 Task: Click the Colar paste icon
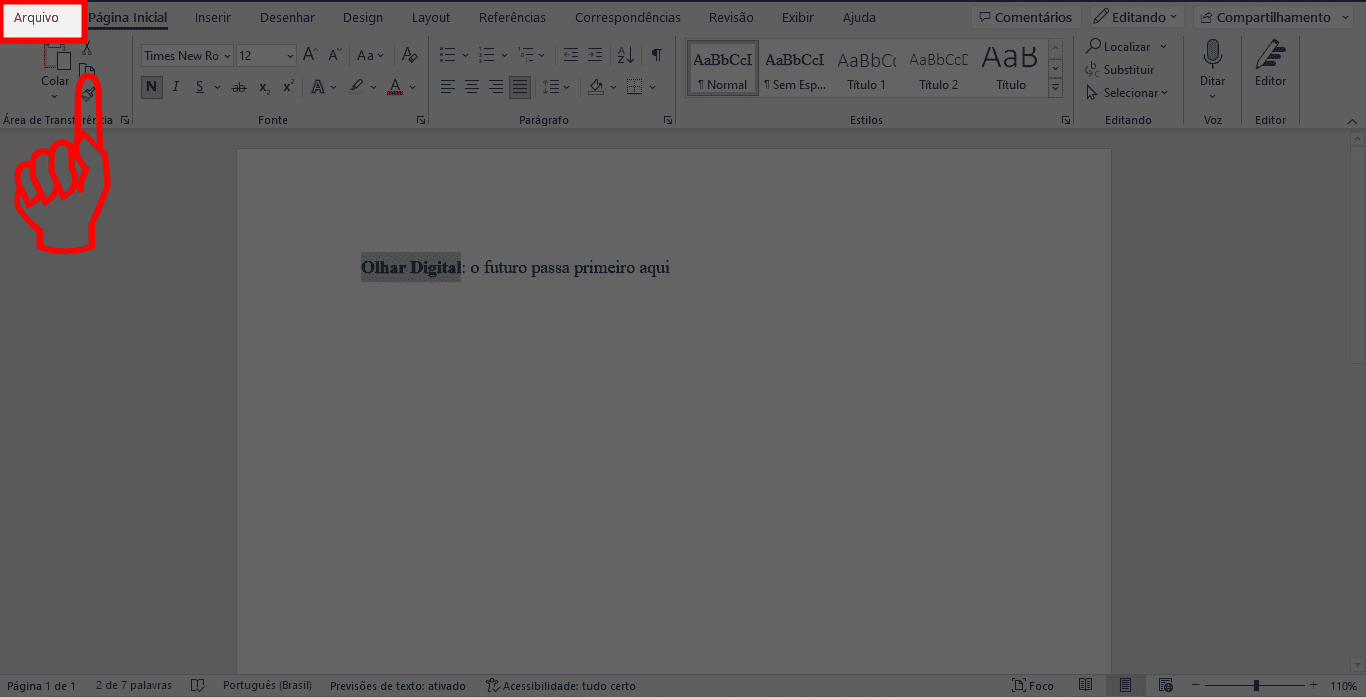[55, 58]
